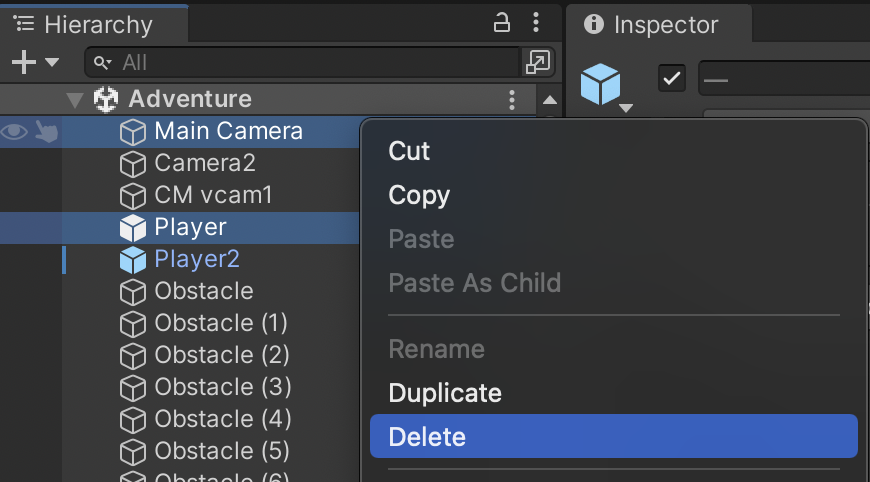
Task: Switch to the Inspector tab
Action: pyautogui.click(x=653, y=24)
